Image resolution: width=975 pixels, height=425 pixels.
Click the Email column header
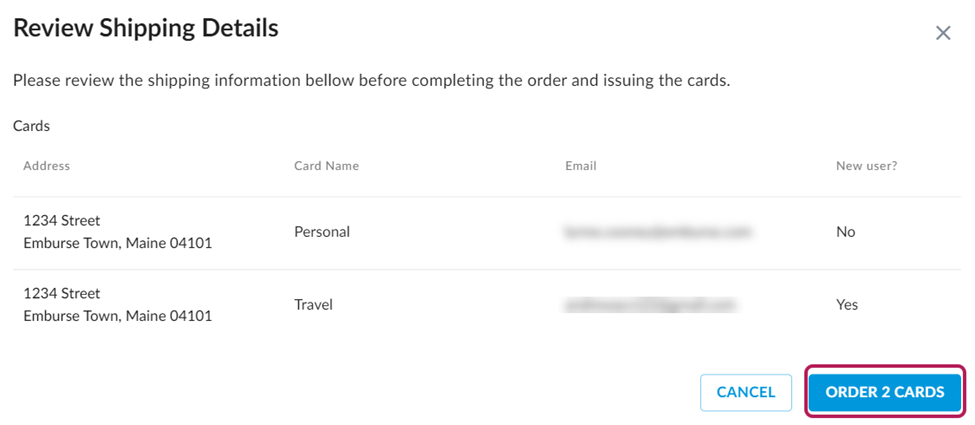tap(580, 166)
